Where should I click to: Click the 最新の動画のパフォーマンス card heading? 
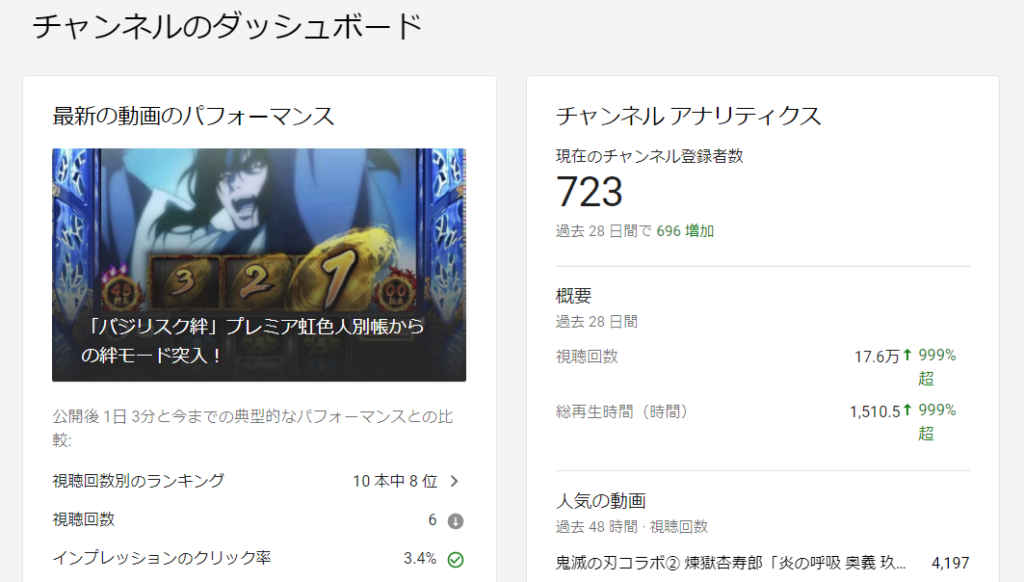(x=193, y=116)
